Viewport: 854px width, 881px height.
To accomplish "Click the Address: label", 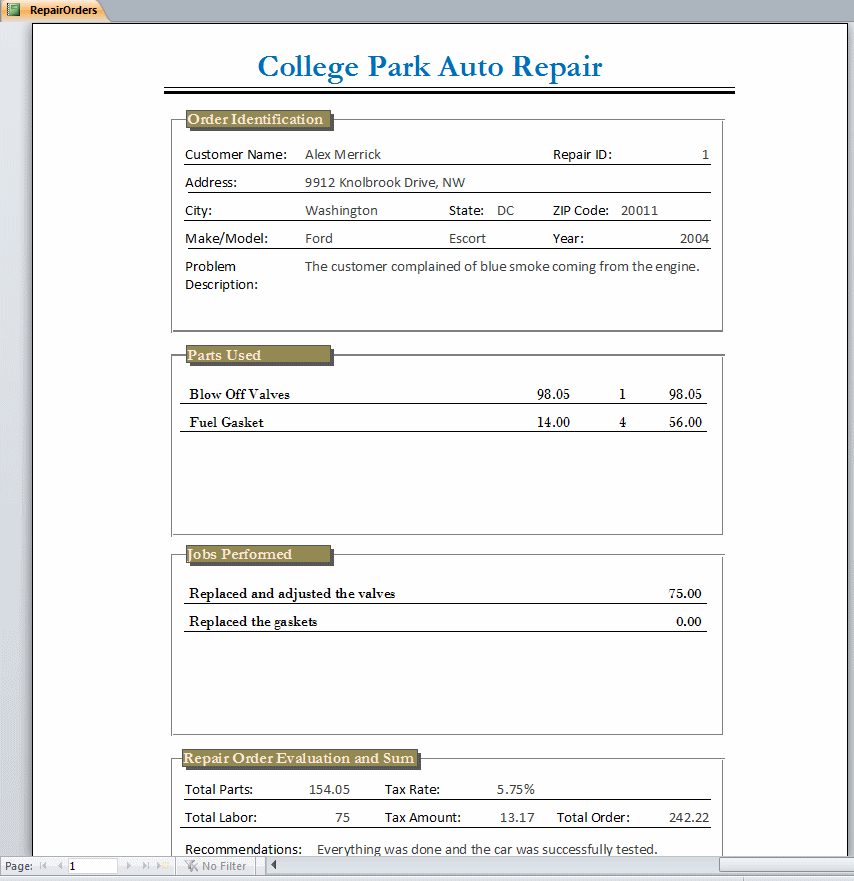I will [211, 183].
